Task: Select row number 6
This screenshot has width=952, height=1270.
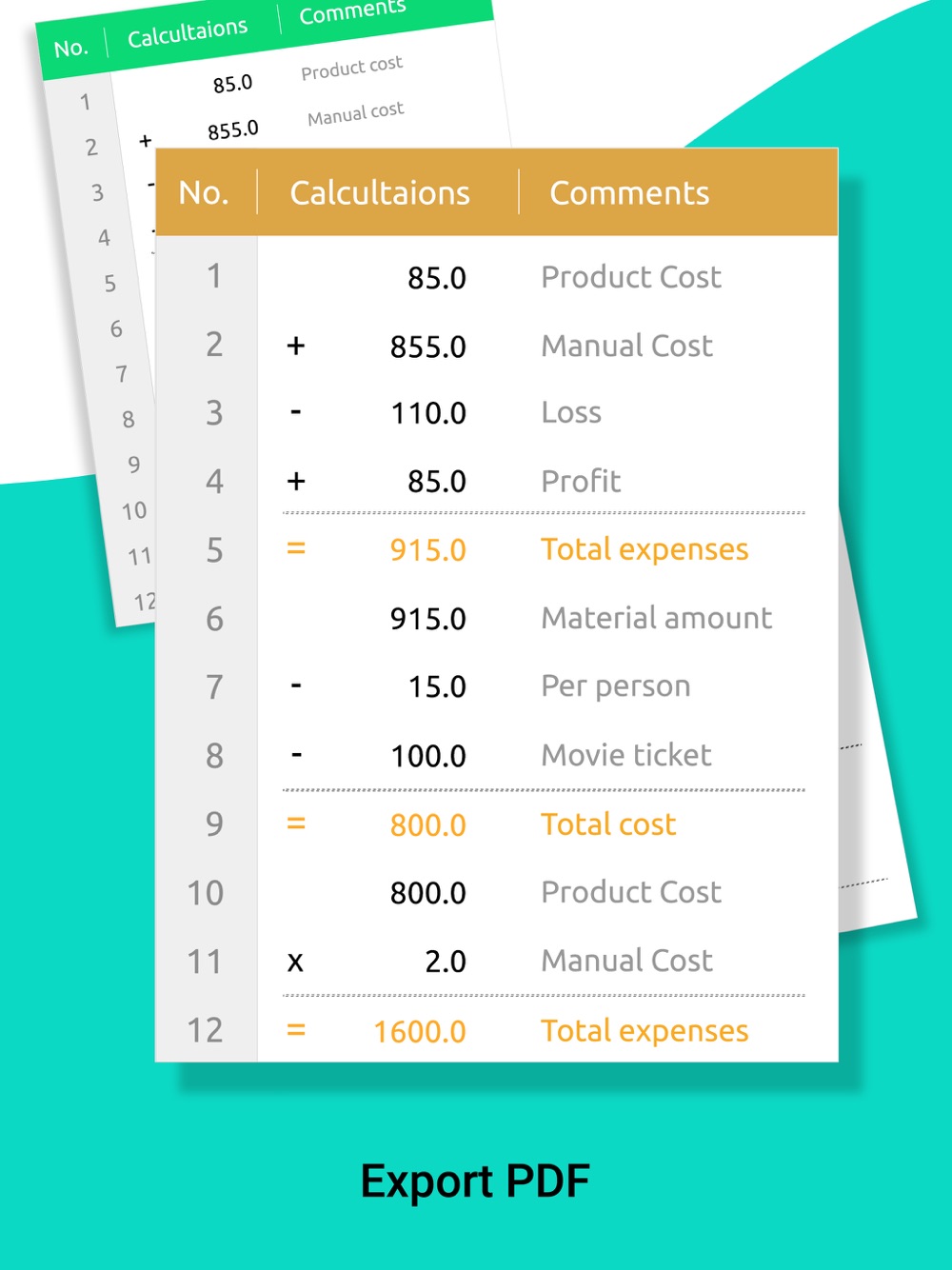Action: point(215,619)
